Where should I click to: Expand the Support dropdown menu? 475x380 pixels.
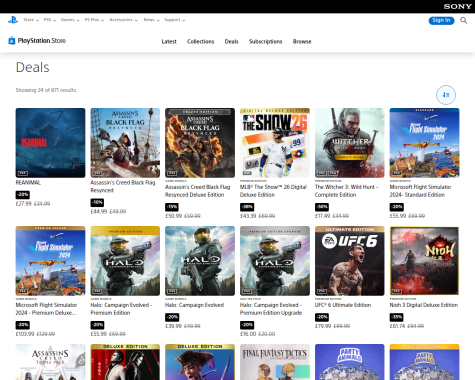(x=175, y=20)
